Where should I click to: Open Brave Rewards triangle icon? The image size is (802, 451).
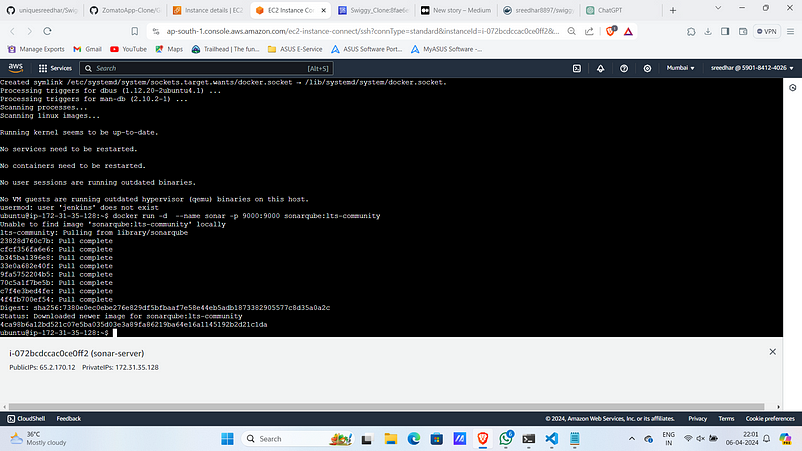tap(628, 31)
